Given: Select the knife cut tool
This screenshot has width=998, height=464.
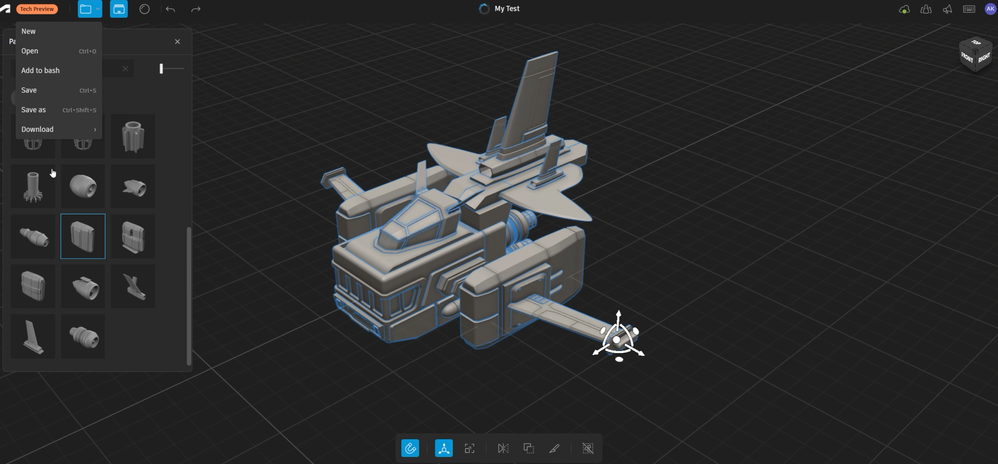Looking at the screenshot, I should pyautogui.click(x=554, y=448).
